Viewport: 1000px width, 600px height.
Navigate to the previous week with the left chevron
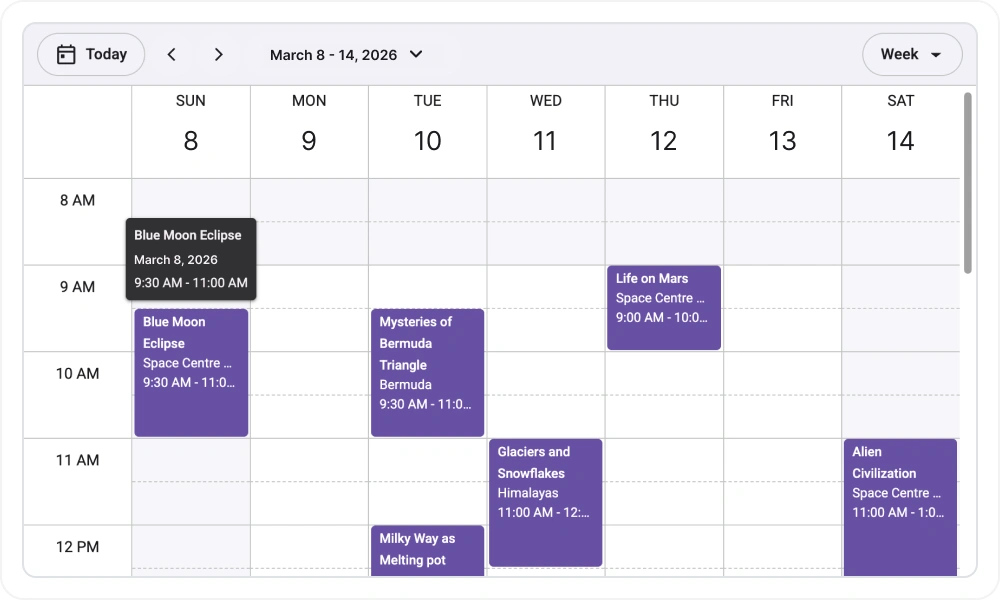click(x=171, y=54)
